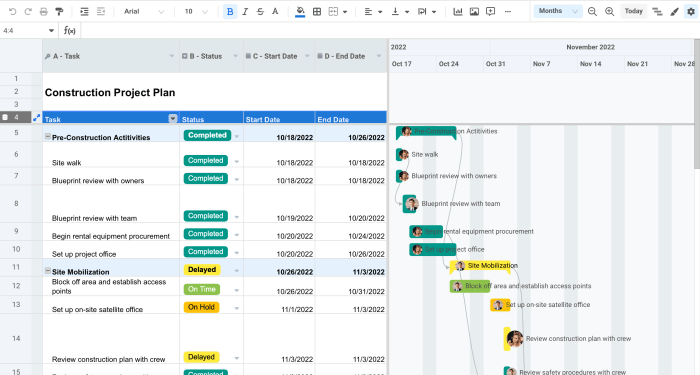700x375 pixels.
Task: Collapse the Pre-Construction Activities group
Action: click(x=48, y=137)
